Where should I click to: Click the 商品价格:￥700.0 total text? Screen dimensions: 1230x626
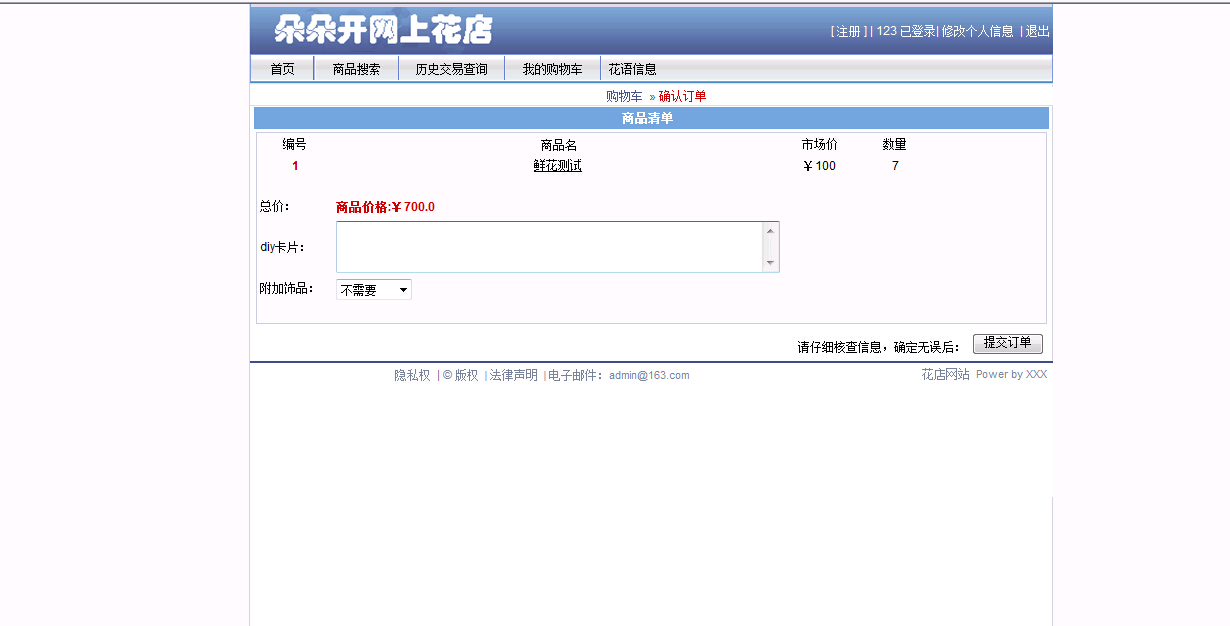tap(385, 207)
